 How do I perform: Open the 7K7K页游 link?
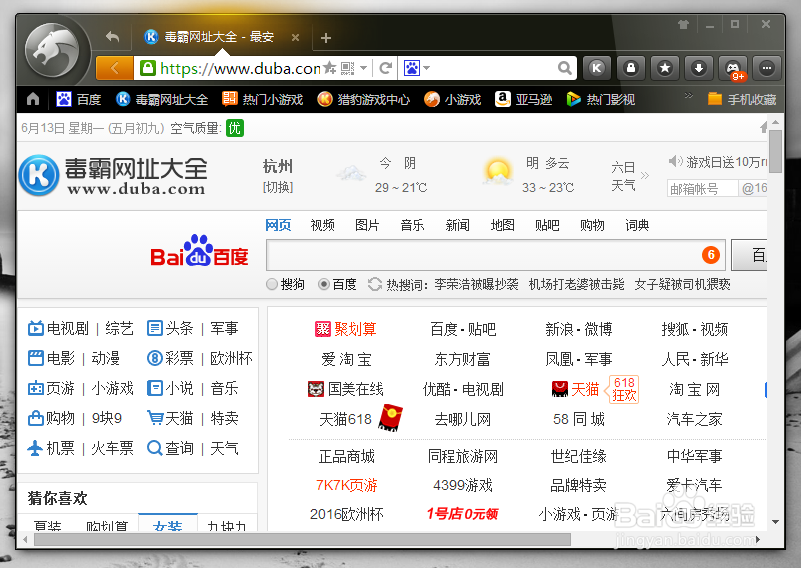point(346,485)
